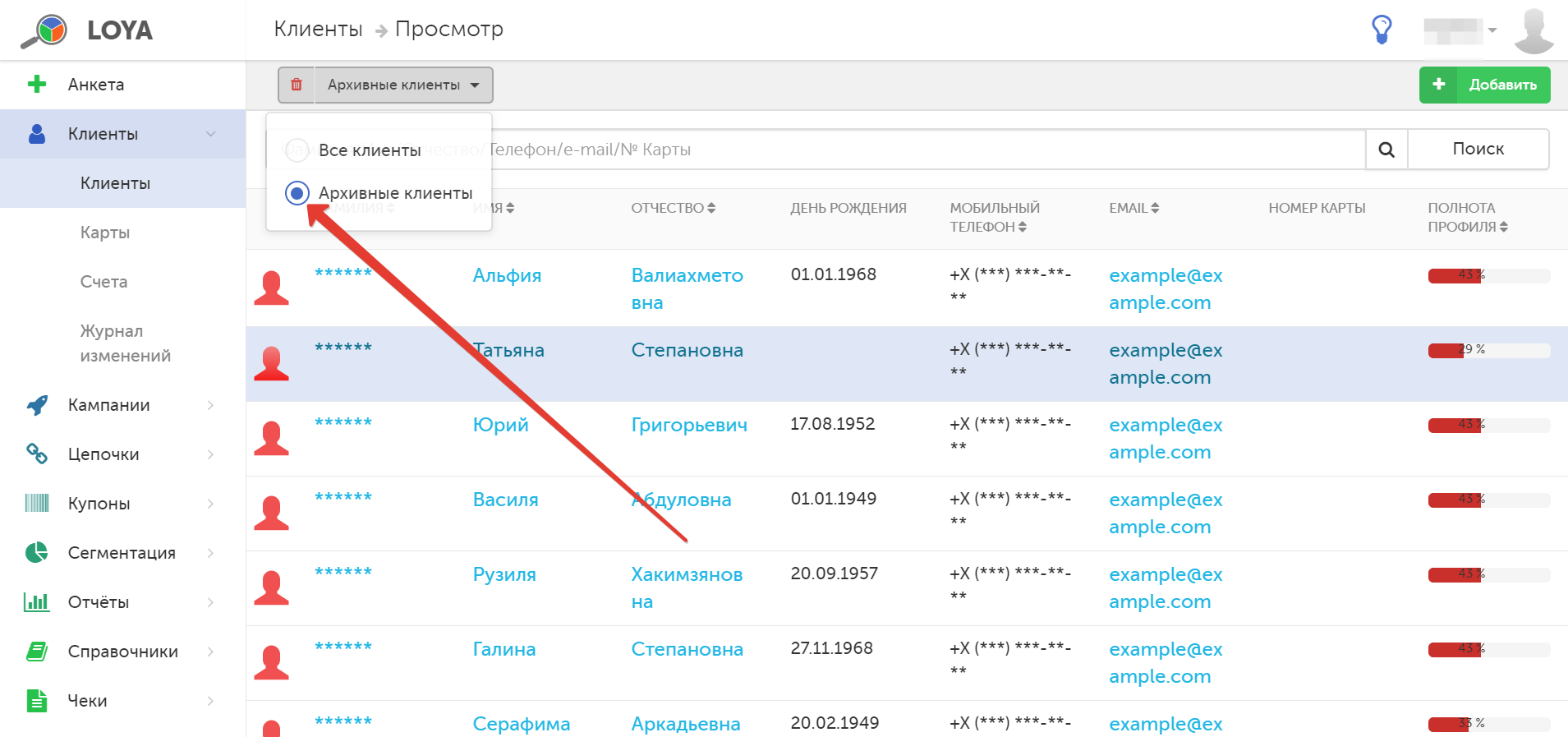Expand the Чеки section chevron
The width and height of the screenshot is (1568, 737).
(211, 701)
